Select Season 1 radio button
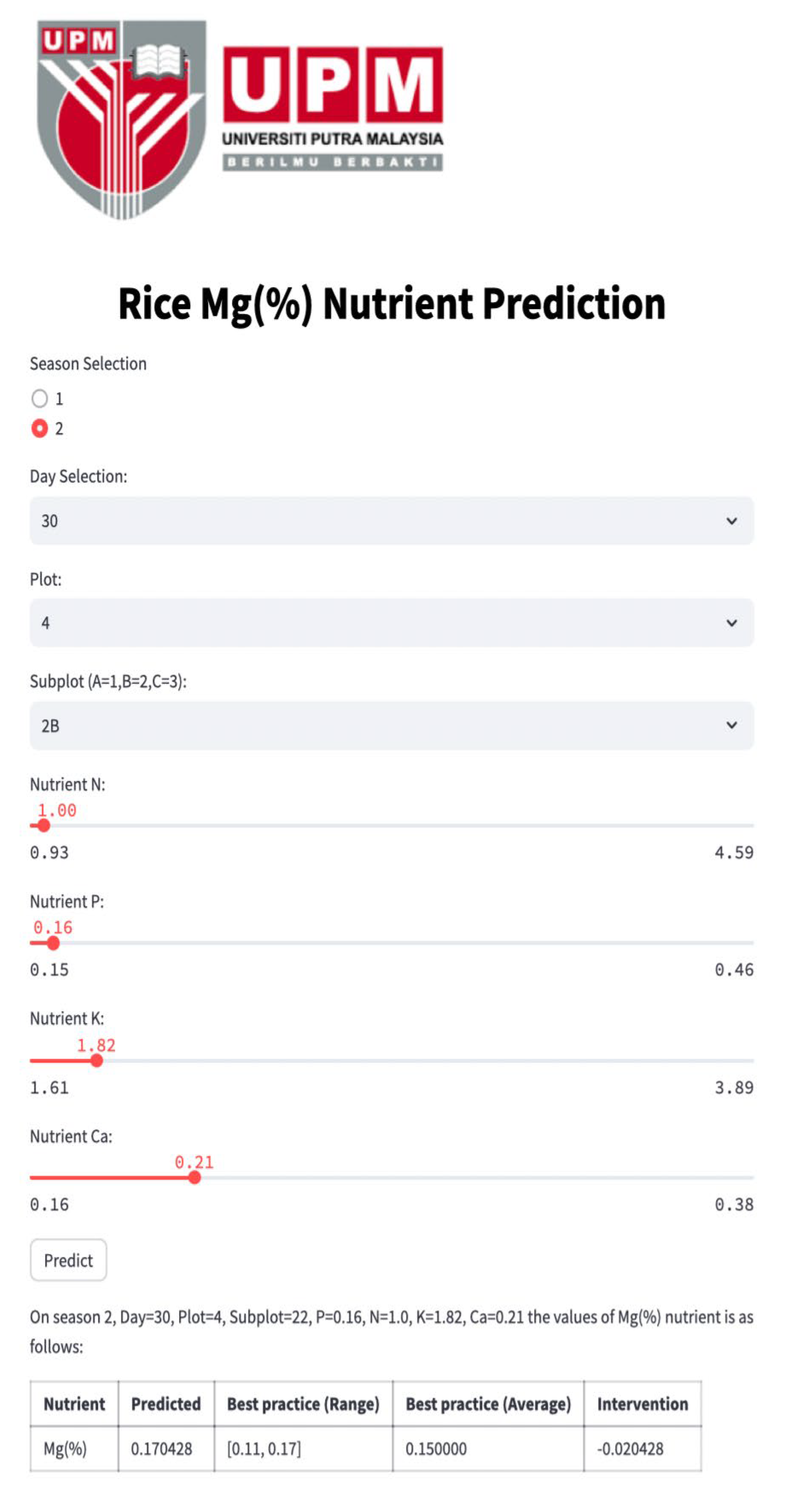Image resolution: width=812 pixels, height=1490 pixels. [40, 398]
